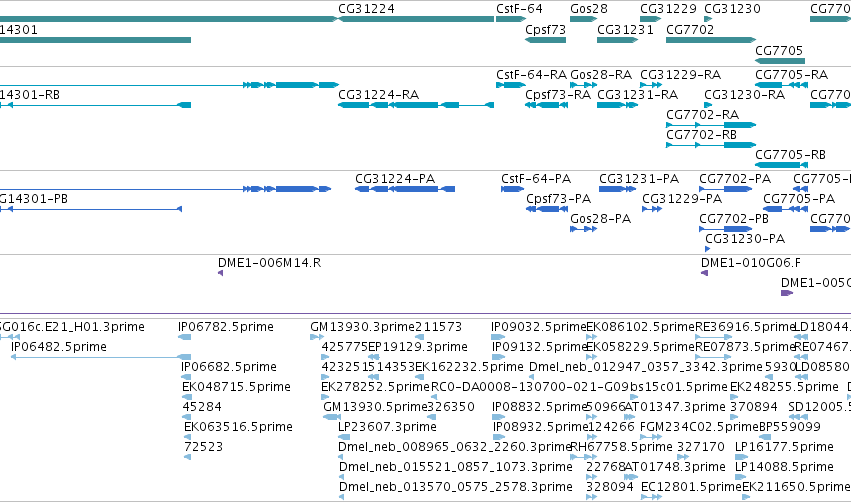Click the Gos28-RA transcript

coord(583,85)
